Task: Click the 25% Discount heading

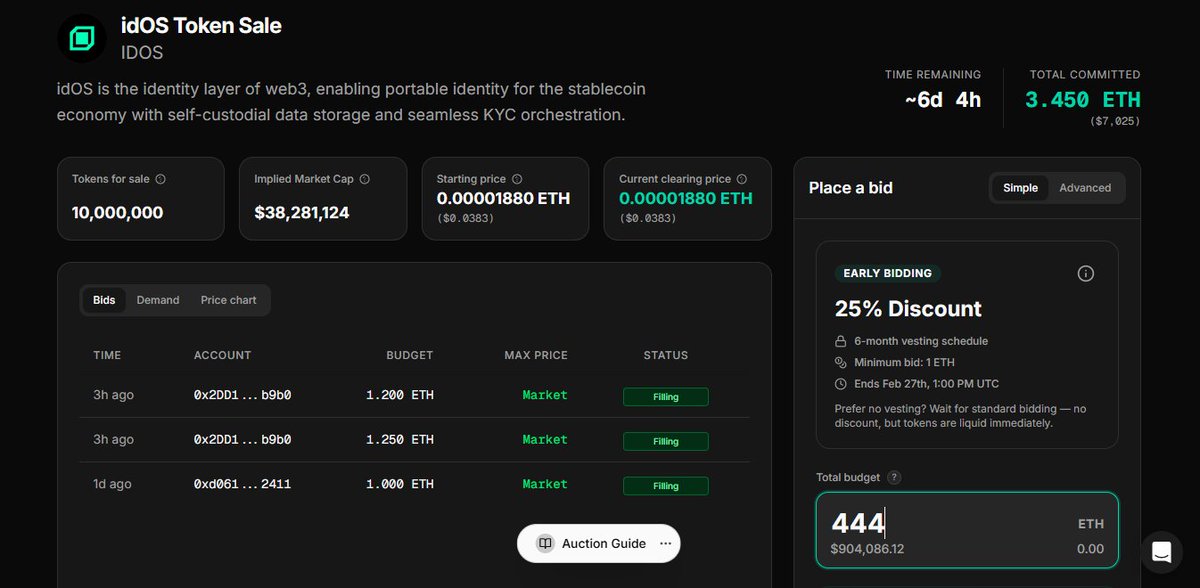Action: point(908,308)
